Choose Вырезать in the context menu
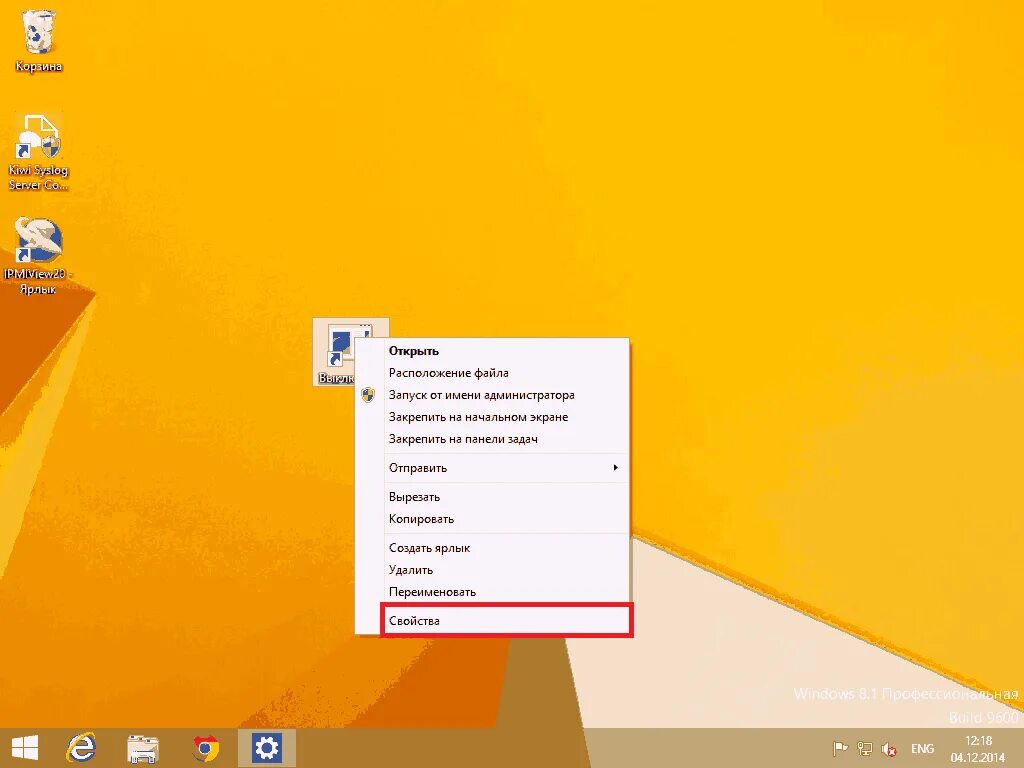This screenshot has width=1024, height=768. point(492,497)
